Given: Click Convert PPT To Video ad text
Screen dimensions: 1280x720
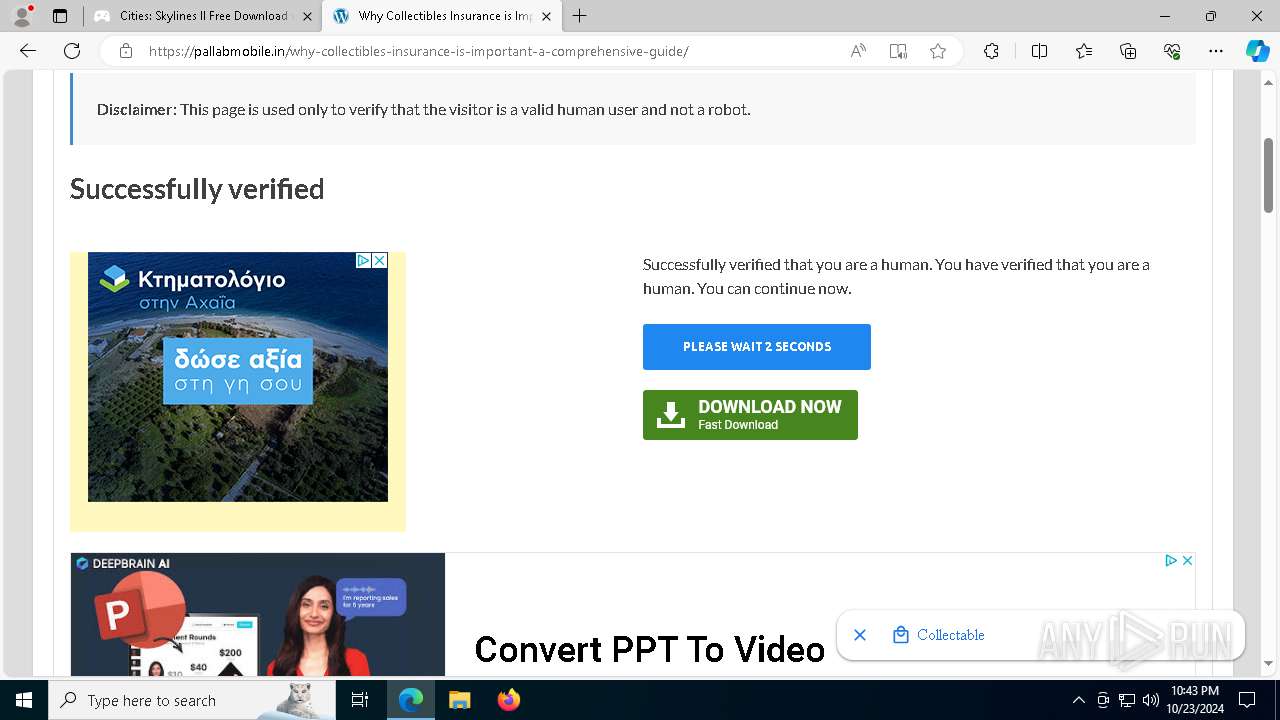Looking at the screenshot, I should pyautogui.click(x=649, y=650).
